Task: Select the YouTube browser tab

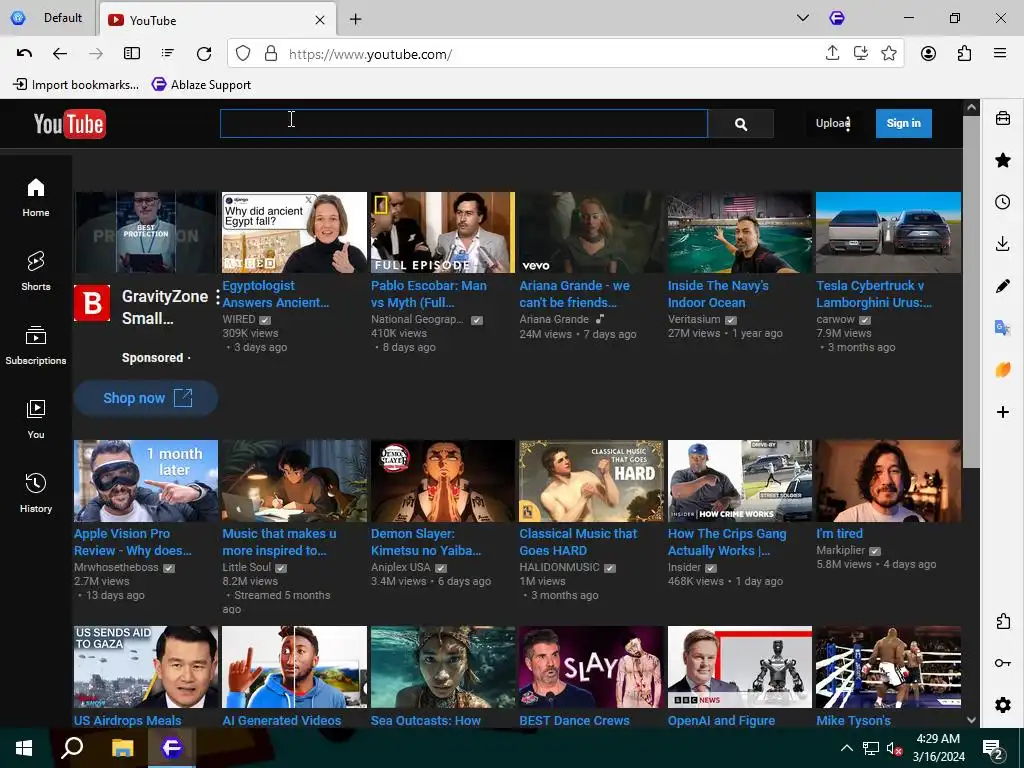Action: coord(217,20)
